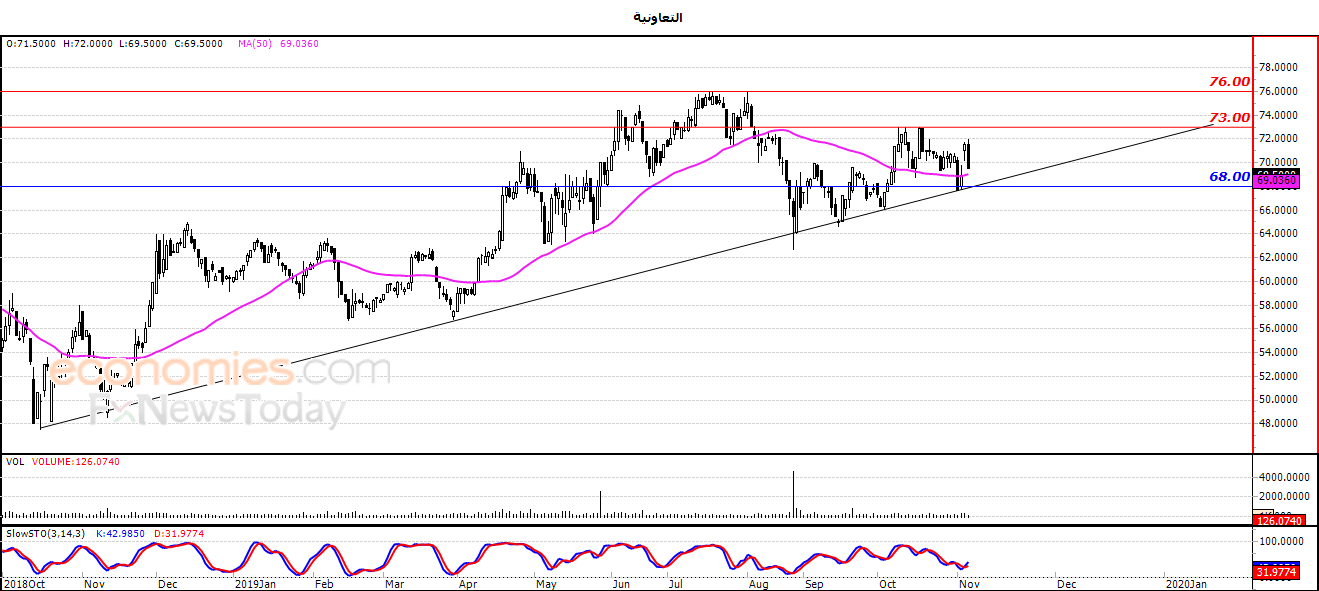Click the 76.0000 price axis value
The image size is (1319, 591).
1279,92
